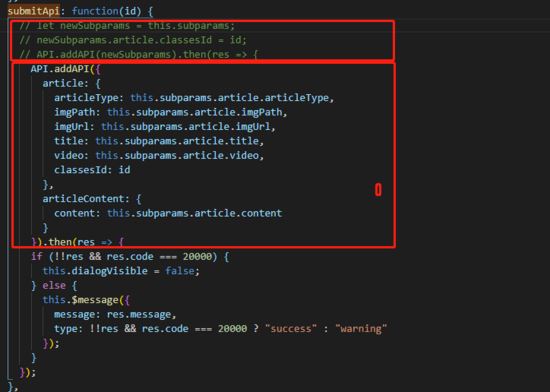
Task: Place cursor on 'API.addAPI({' line
Action: tap(66, 69)
